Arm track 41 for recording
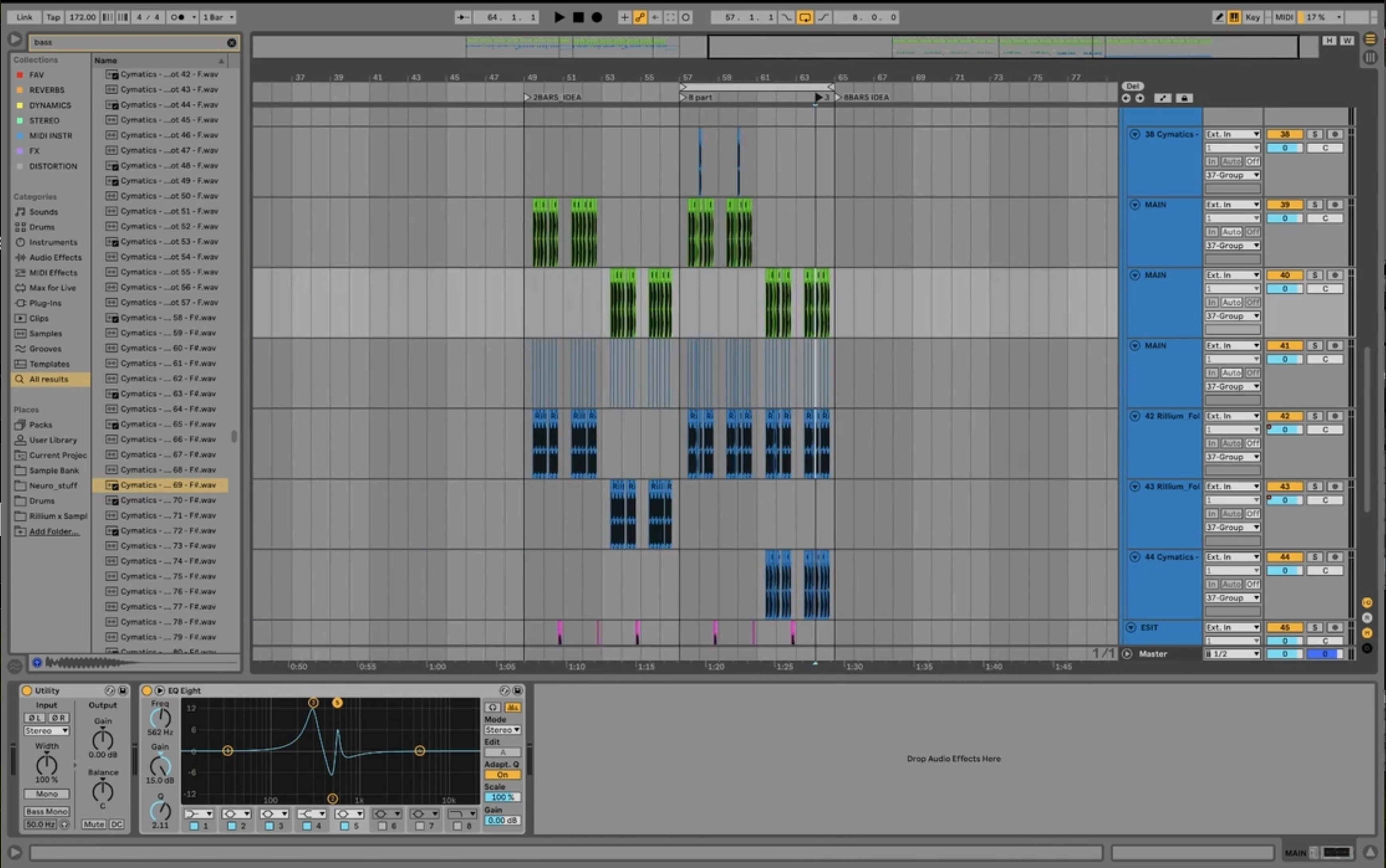1386x868 pixels. [x=1335, y=346]
